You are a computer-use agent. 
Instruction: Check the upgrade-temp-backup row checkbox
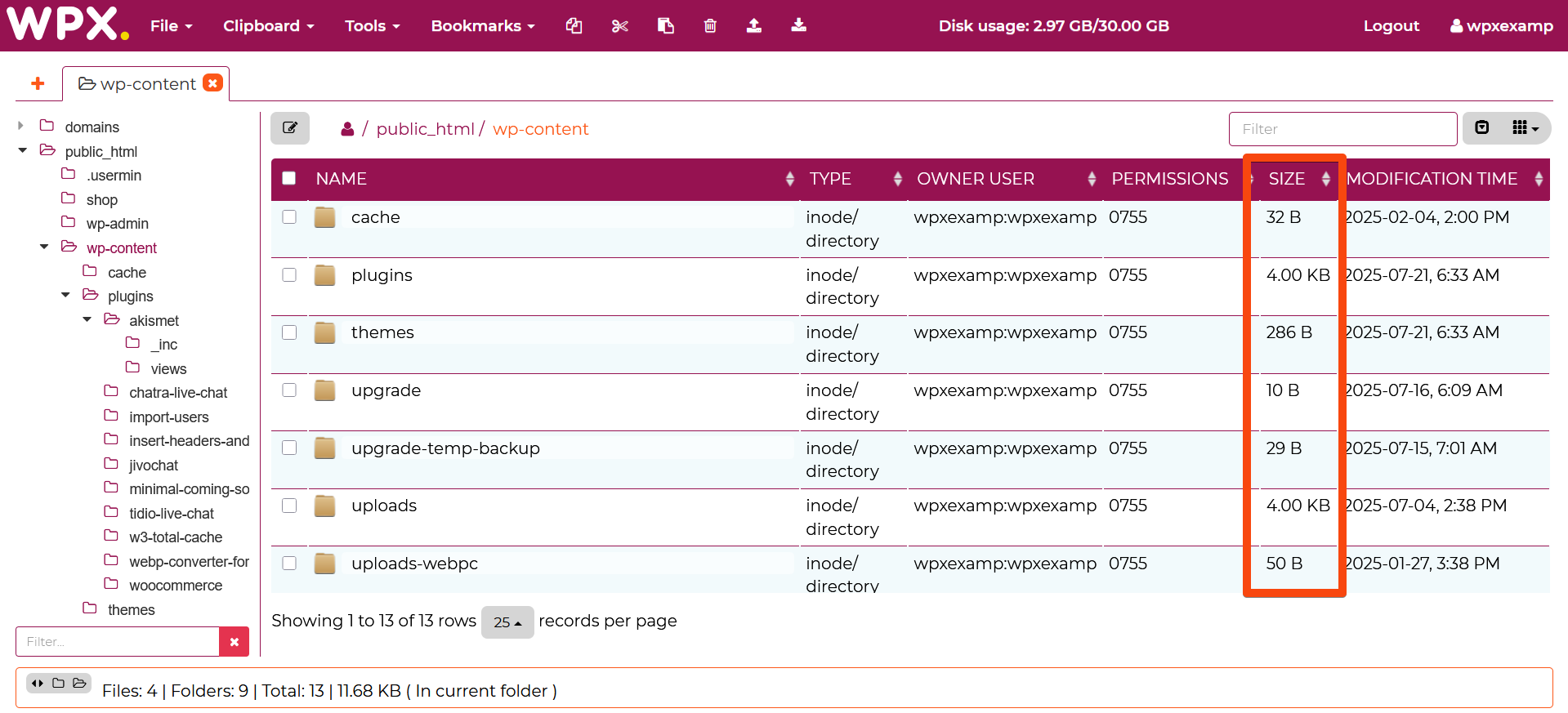point(289,448)
